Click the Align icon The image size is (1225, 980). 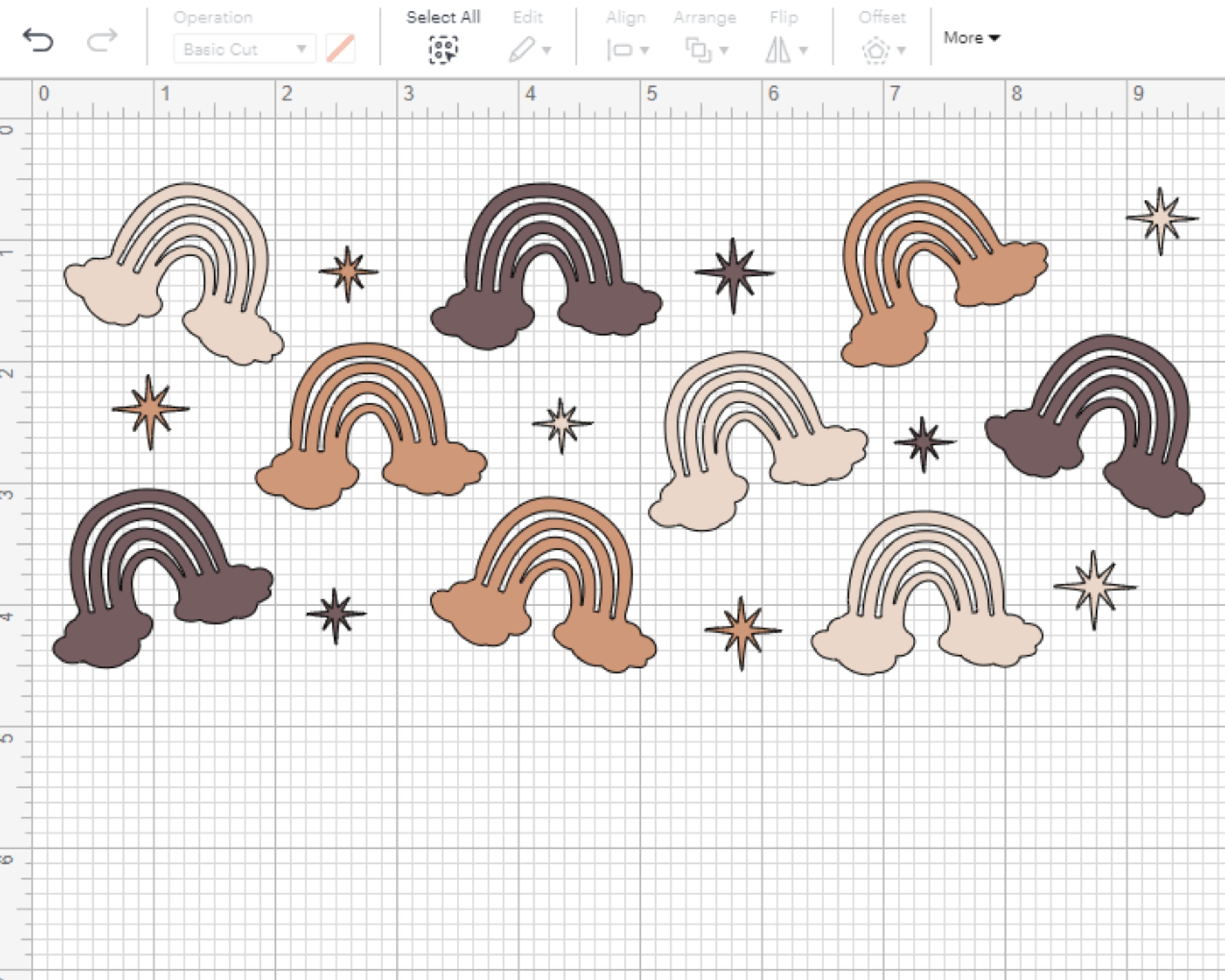[620, 50]
